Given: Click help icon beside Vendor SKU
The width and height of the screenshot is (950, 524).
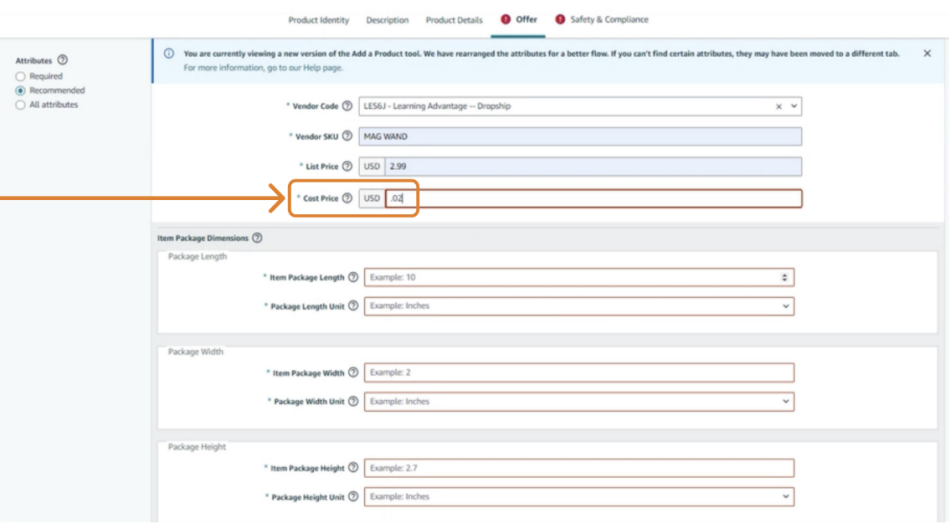Looking at the screenshot, I should pyautogui.click(x=347, y=136).
